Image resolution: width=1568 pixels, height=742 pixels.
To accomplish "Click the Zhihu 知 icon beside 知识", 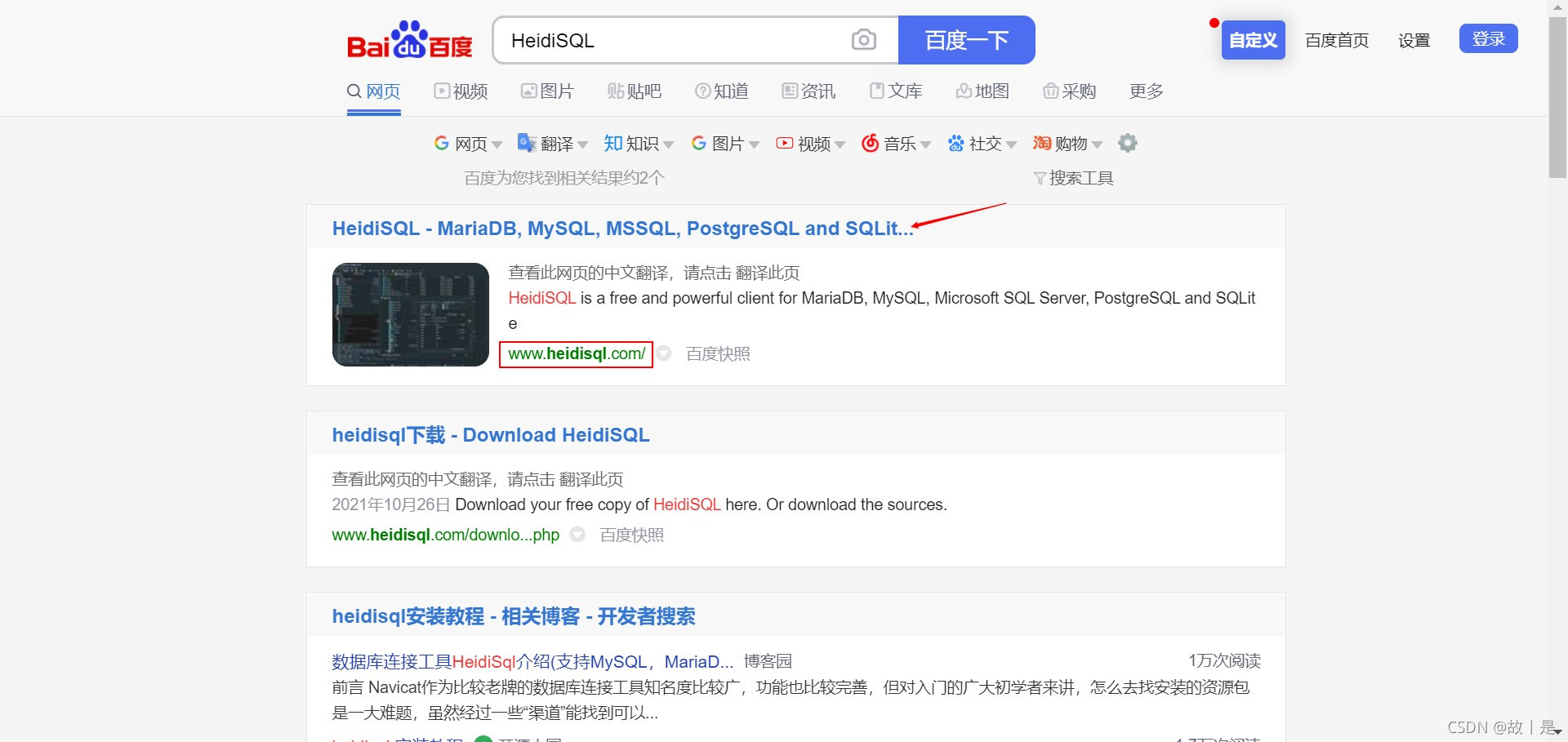I will (x=612, y=144).
